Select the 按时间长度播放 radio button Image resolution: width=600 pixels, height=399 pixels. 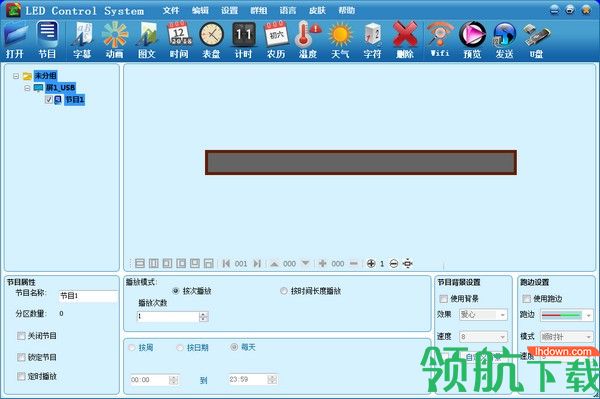click(x=284, y=291)
